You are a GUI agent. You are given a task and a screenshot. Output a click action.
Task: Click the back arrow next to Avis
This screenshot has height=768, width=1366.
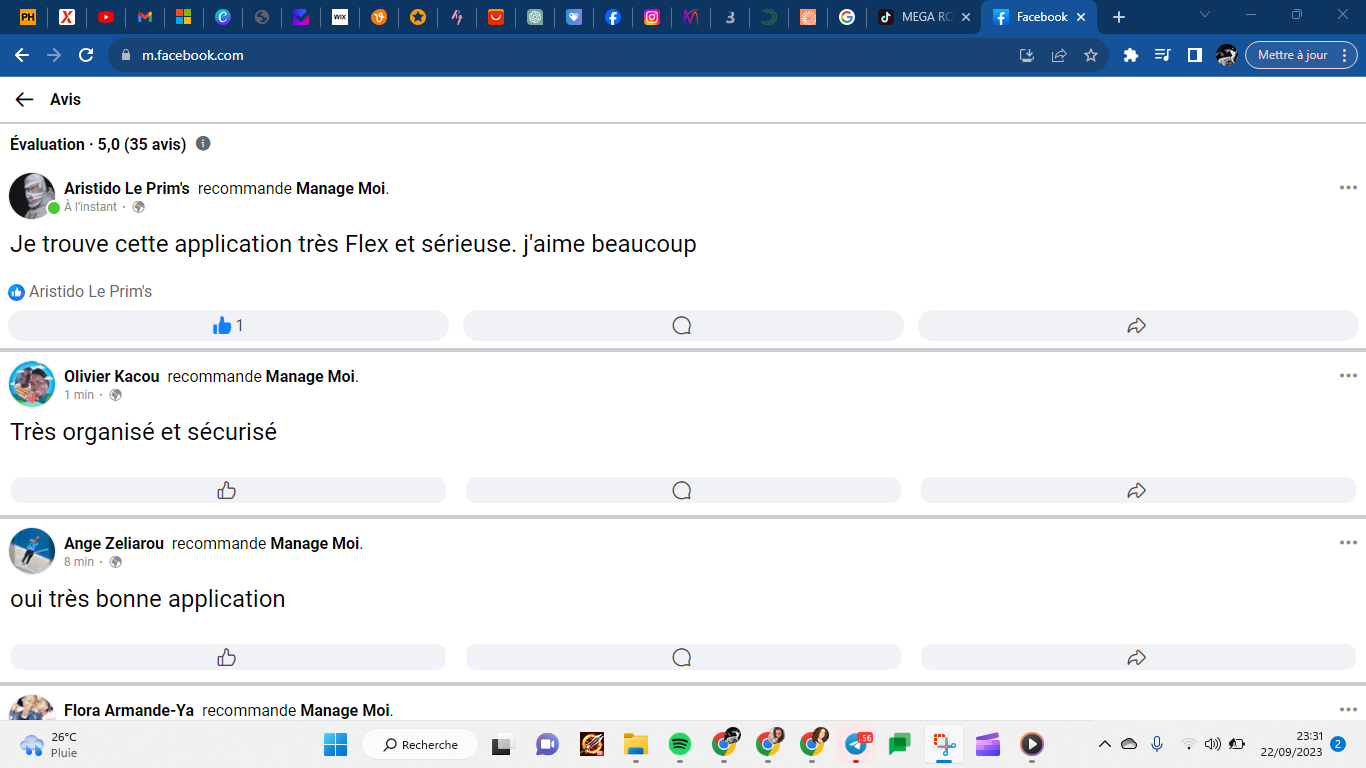pos(24,100)
